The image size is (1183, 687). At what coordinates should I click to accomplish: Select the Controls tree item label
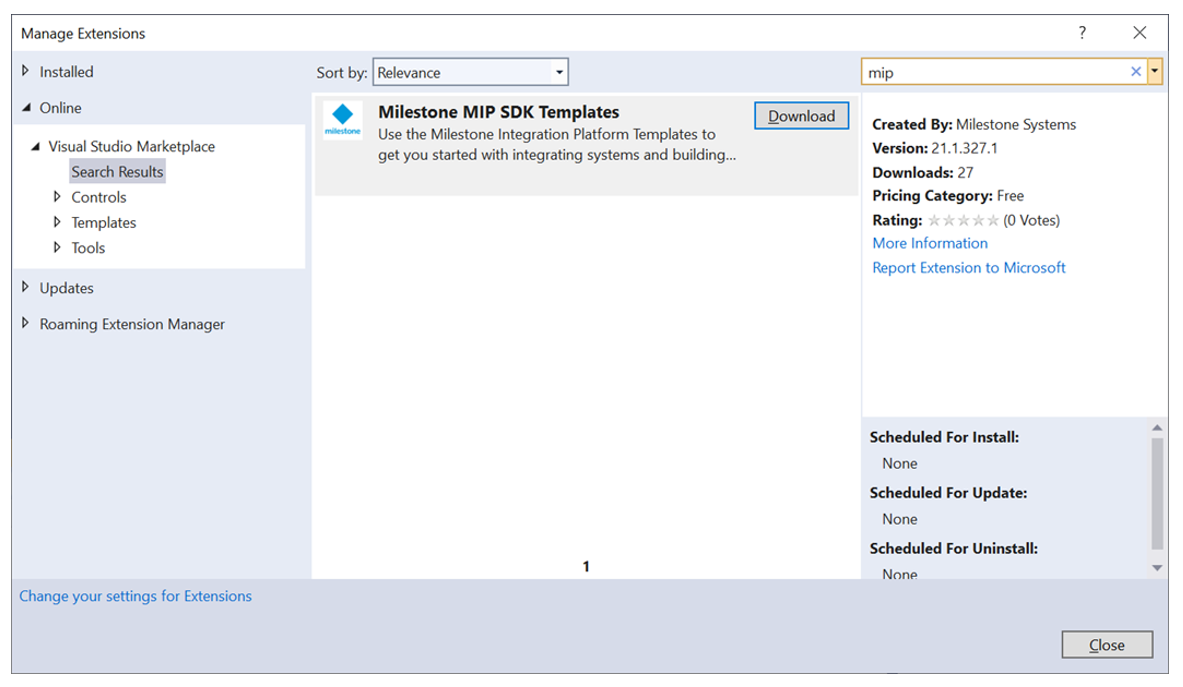[x=99, y=198]
